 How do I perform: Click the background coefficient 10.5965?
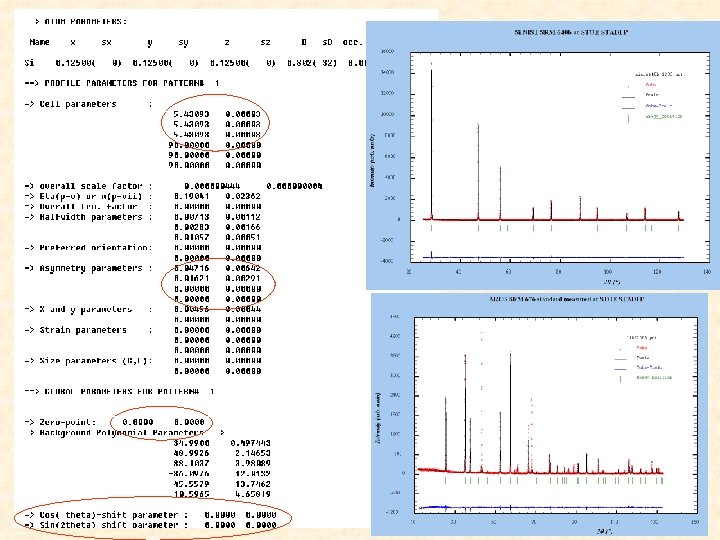point(191,494)
